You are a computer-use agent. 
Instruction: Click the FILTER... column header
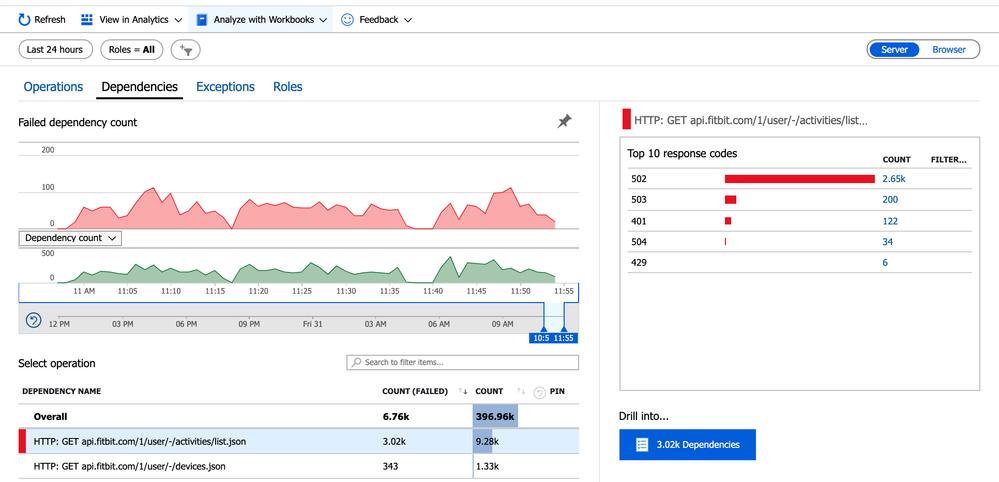[949, 160]
